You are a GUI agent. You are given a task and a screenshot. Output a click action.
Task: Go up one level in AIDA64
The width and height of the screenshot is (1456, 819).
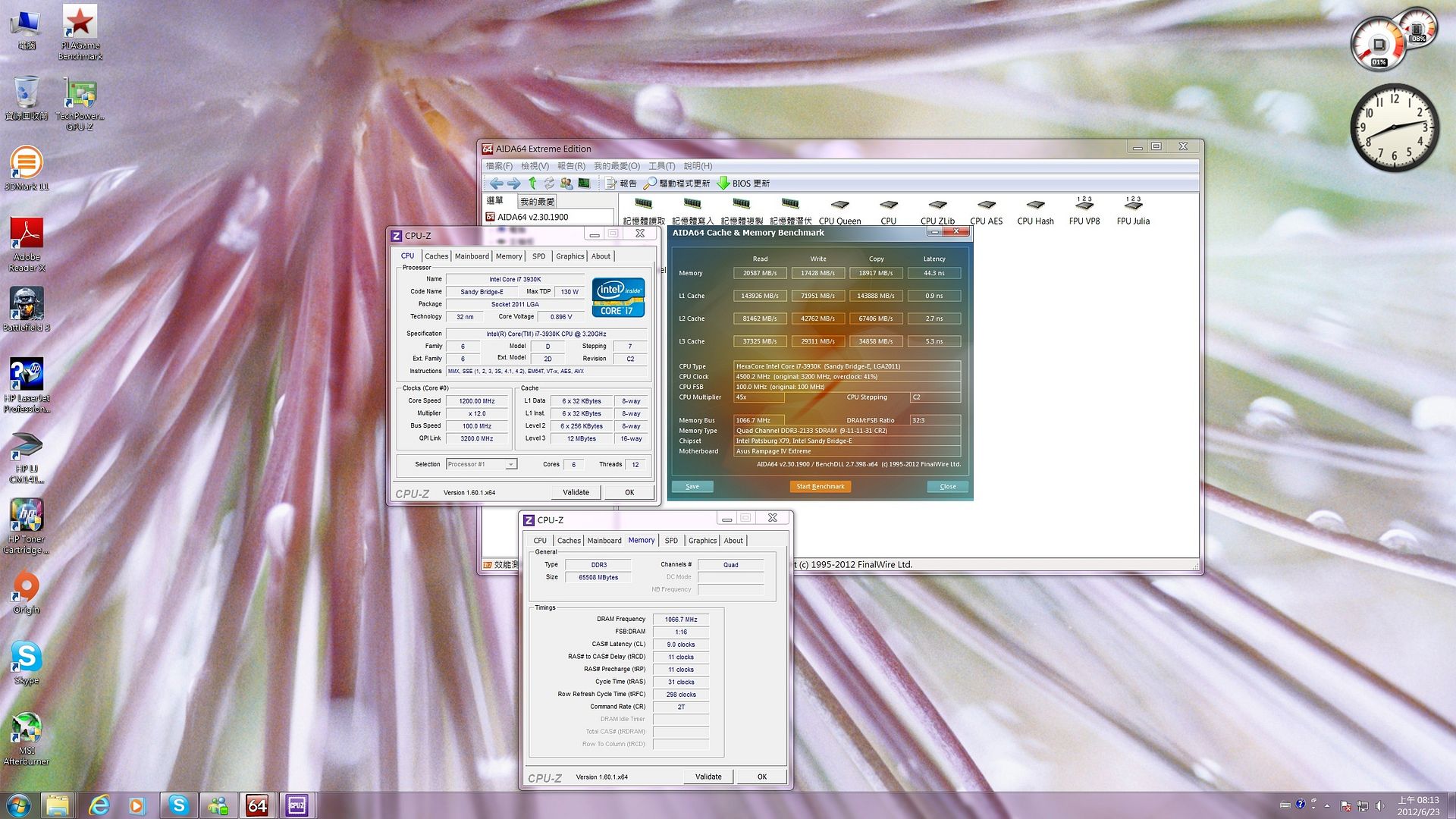[x=532, y=184]
